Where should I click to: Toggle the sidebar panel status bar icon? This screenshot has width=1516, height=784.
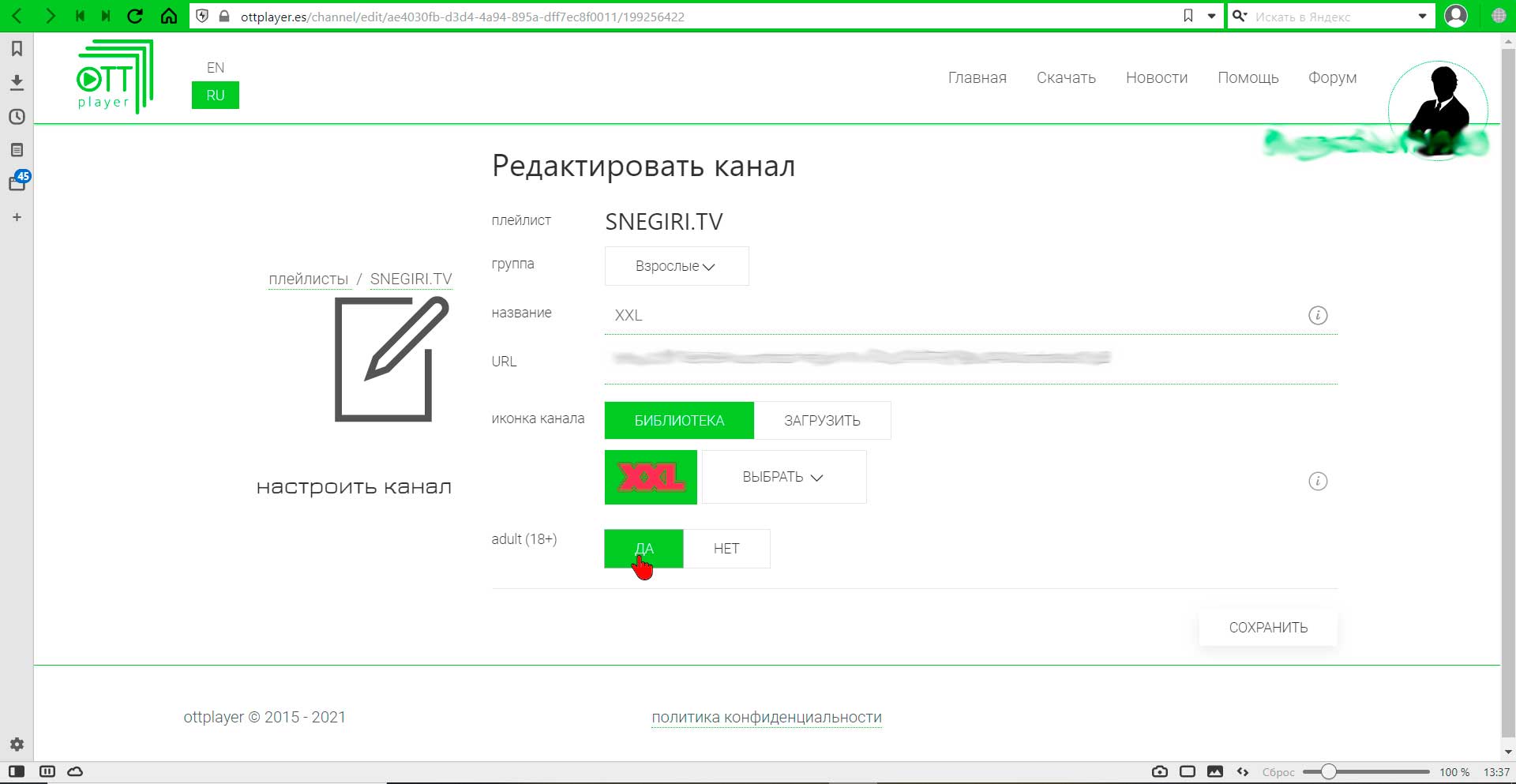[17, 771]
